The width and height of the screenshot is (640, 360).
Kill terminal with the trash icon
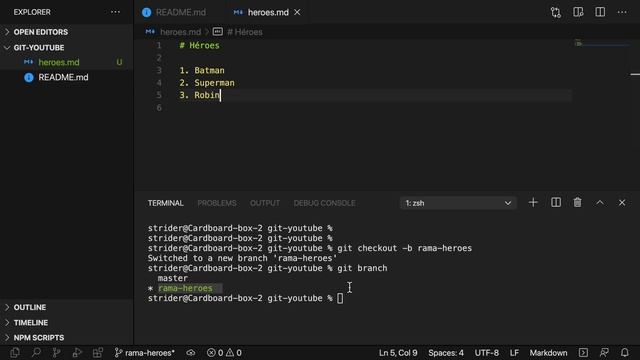[x=577, y=202]
